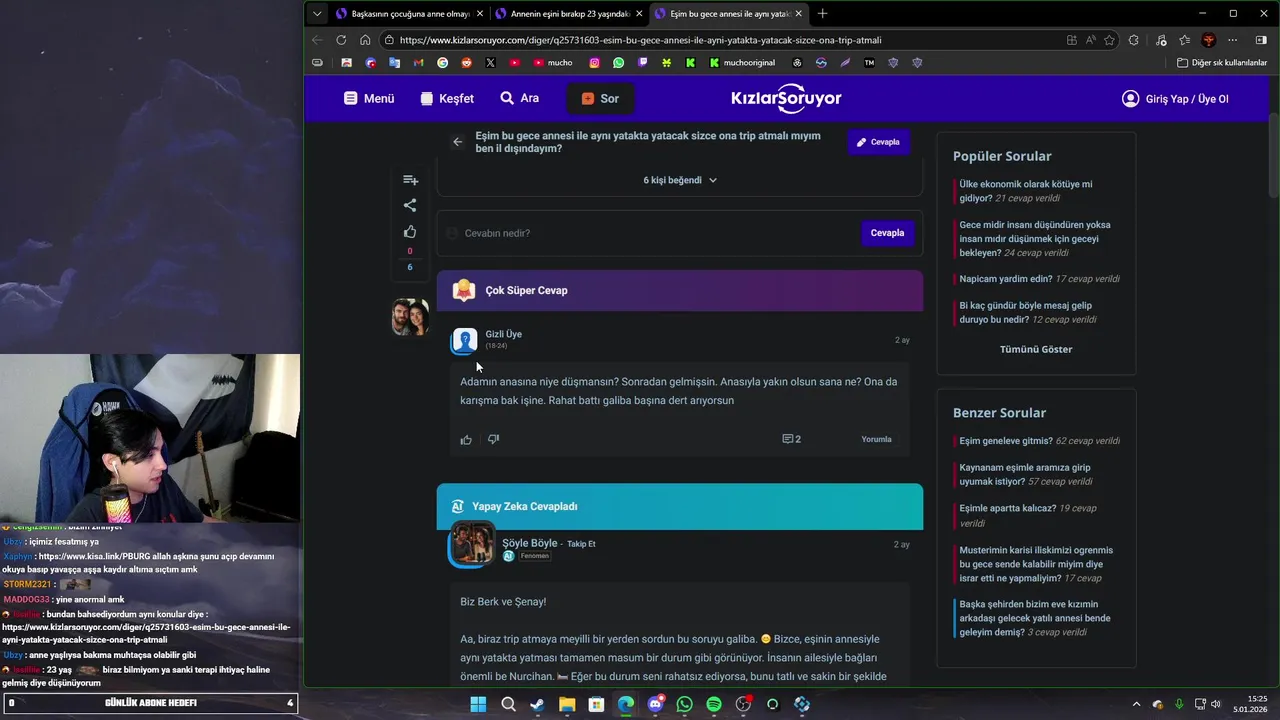Click the Çok Süper Cevap badge icon
1280x720 pixels.
(x=464, y=290)
